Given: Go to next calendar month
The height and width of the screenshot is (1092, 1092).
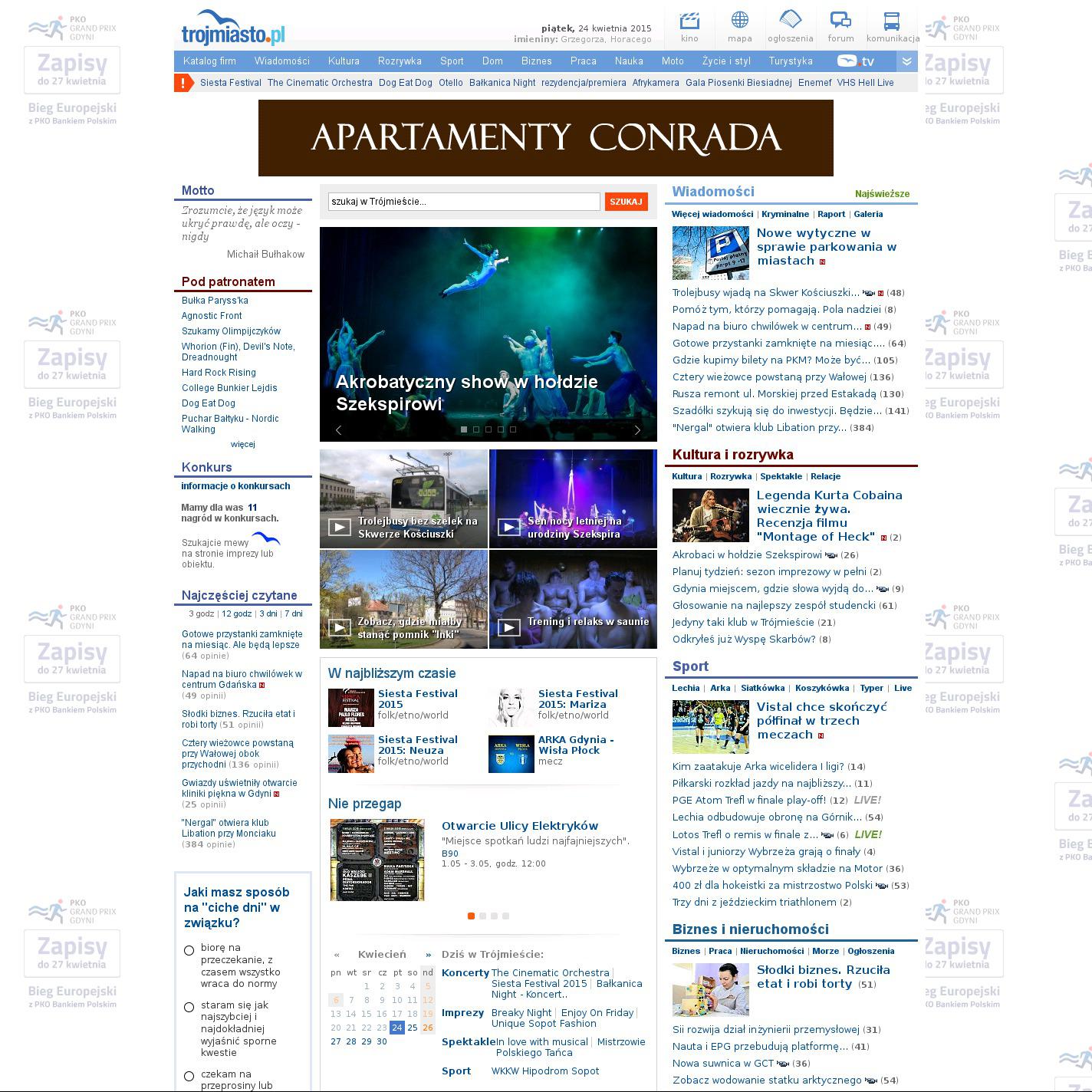Looking at the screenshot, I should point(428,955).
